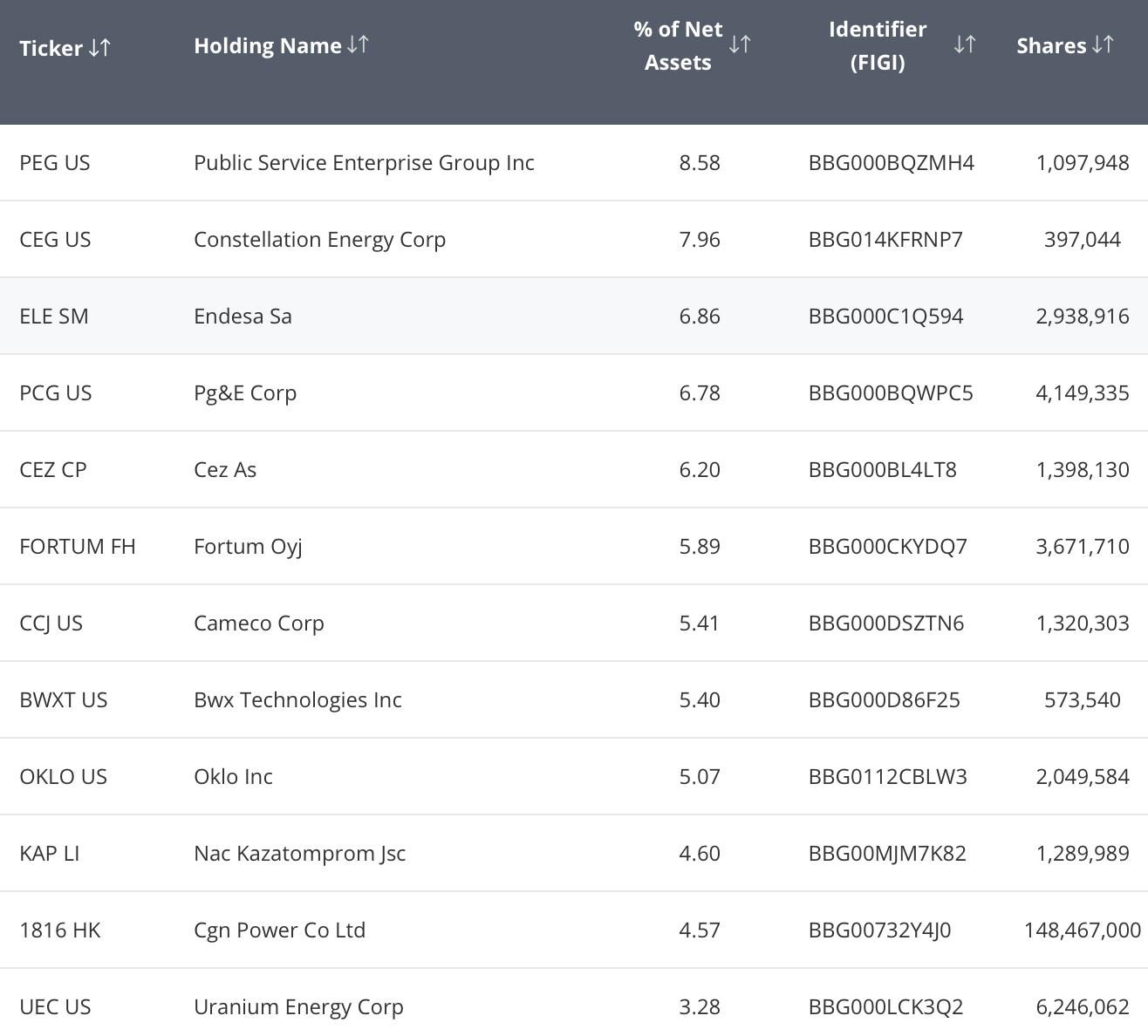Select Oklo Inc holding name

point(233,777)
